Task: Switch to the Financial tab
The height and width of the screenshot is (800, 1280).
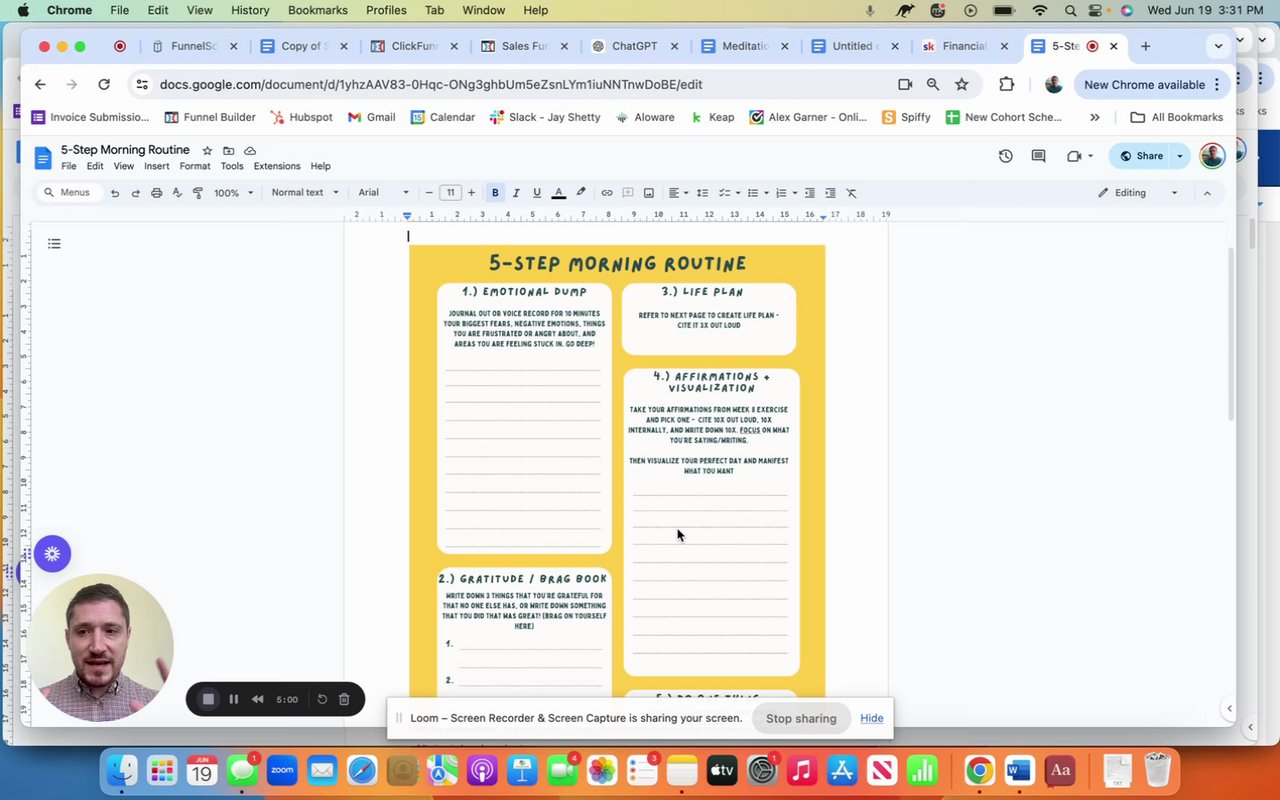Action: pos(963,46)
